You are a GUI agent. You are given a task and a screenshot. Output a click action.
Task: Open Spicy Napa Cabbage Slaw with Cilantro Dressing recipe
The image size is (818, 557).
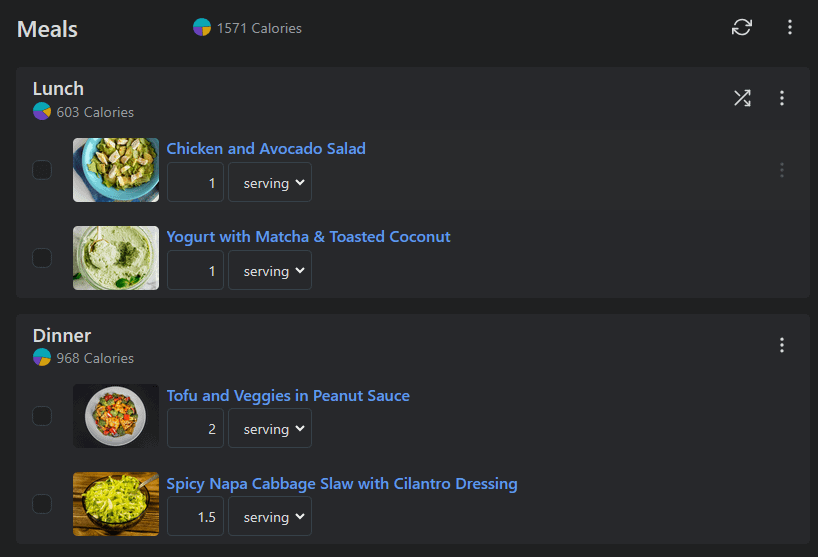click(342, 484)
